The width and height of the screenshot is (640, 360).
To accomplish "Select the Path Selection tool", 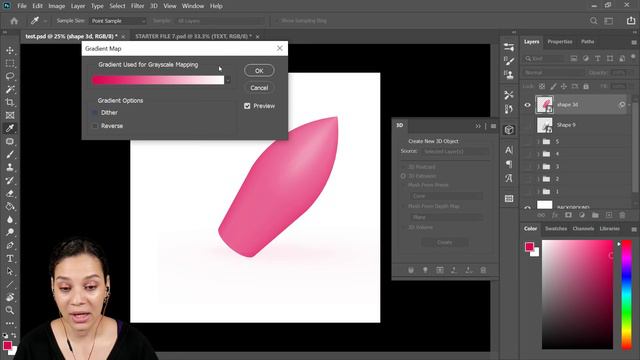I will pyautogui.click(x=10, y=271).
